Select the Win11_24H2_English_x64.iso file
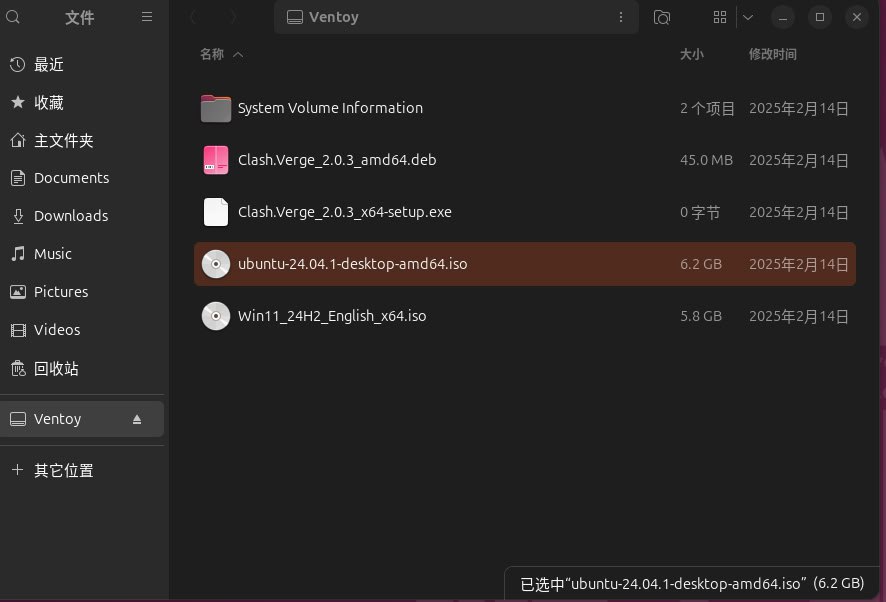 332,316
